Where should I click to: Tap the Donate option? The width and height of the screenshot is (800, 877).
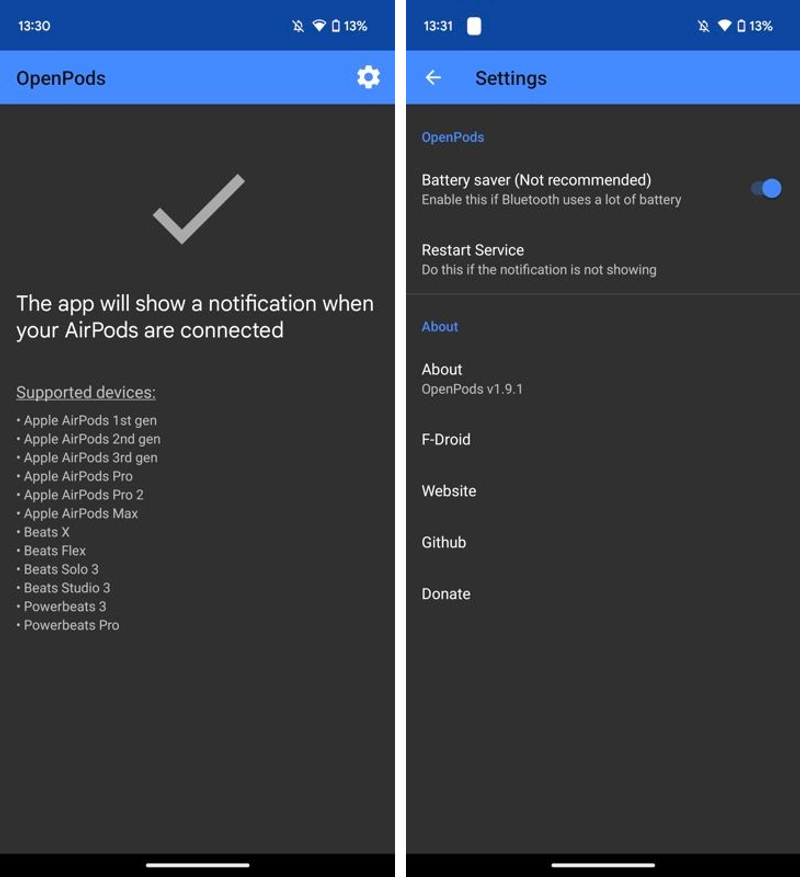pos(603,594)
